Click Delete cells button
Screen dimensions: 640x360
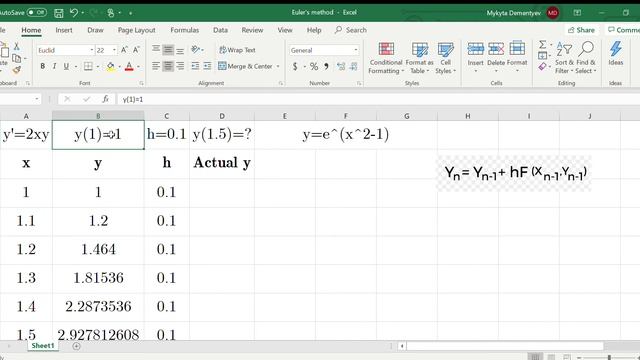(496, 57)
